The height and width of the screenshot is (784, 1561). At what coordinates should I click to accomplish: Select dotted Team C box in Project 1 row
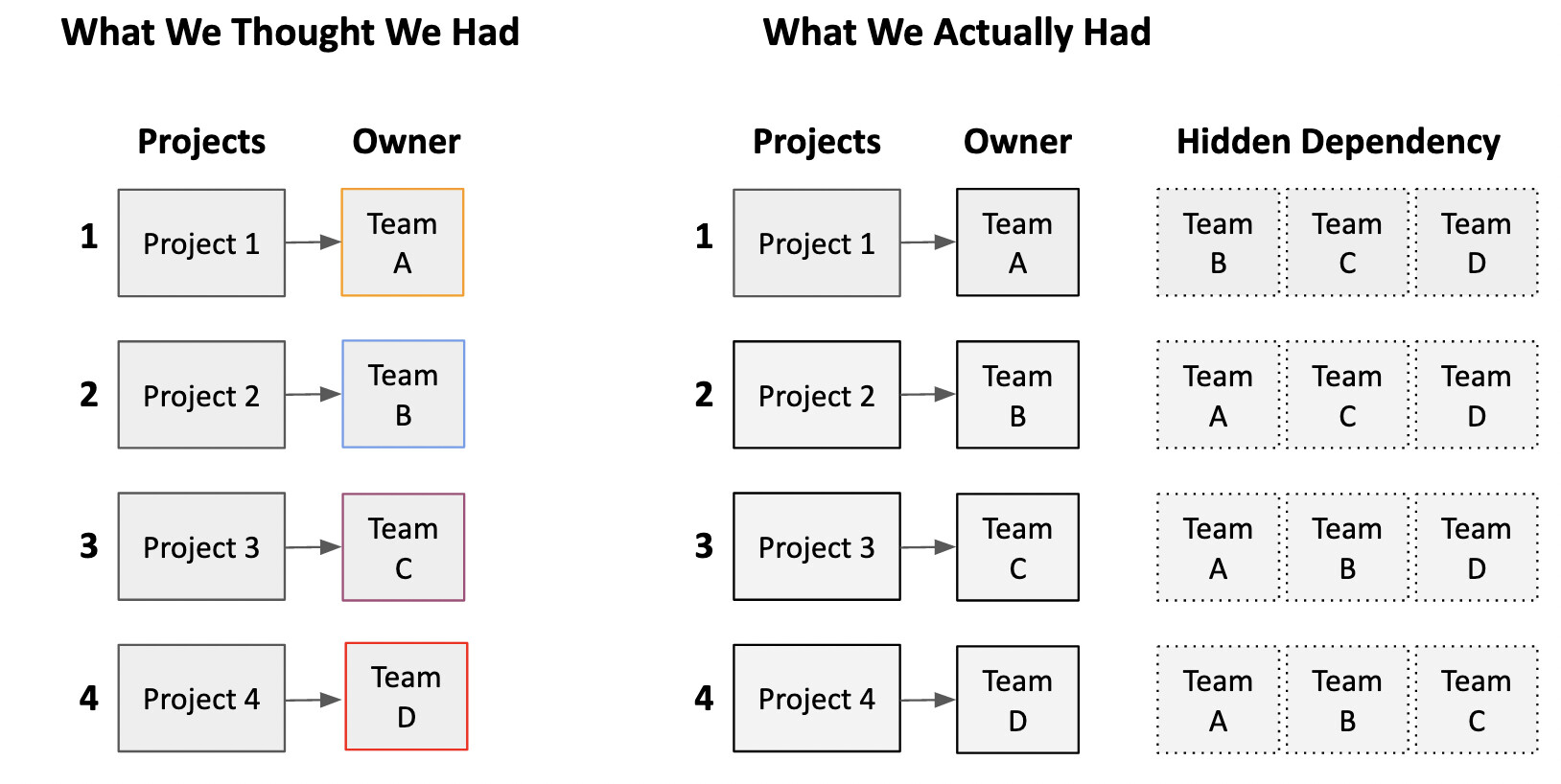point(1347,242)
